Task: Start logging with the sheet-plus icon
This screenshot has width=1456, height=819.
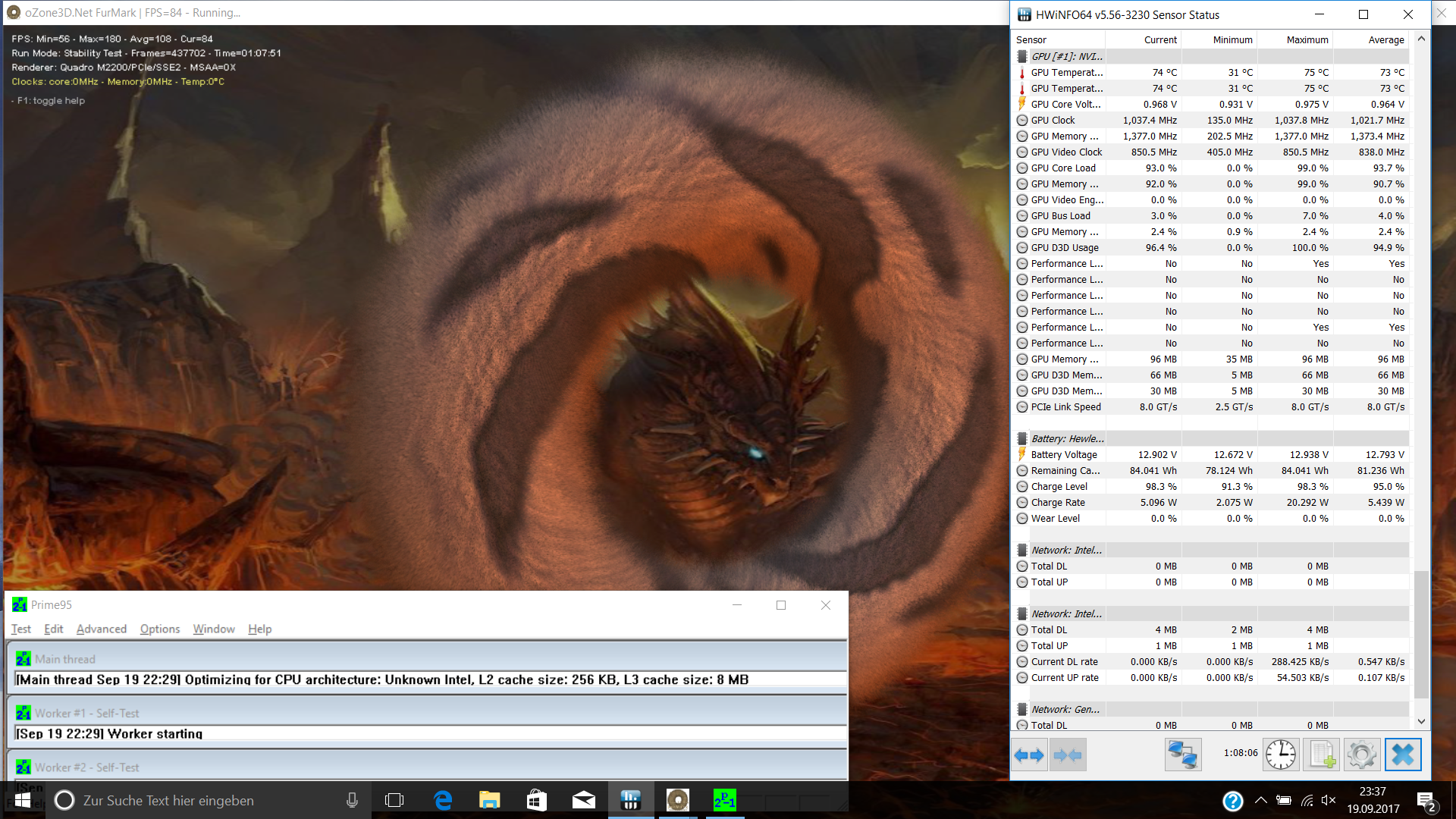Action: pyautogui.click(x=1322, y=755)
